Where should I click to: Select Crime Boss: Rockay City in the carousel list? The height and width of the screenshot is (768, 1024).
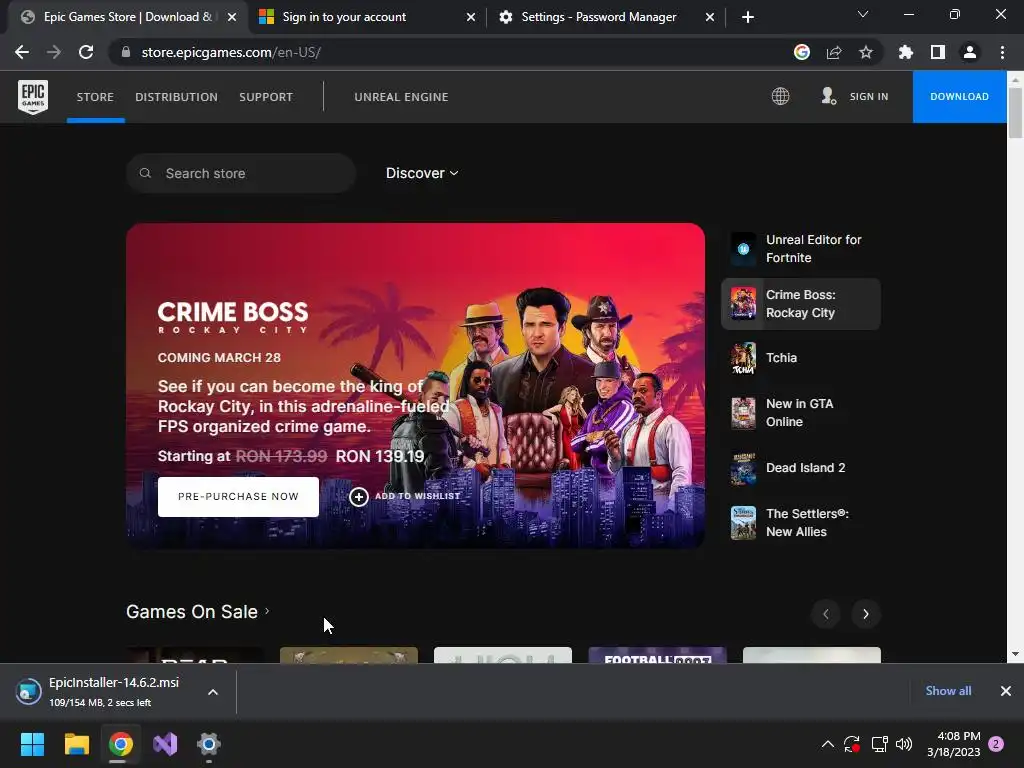coord(801,304)
